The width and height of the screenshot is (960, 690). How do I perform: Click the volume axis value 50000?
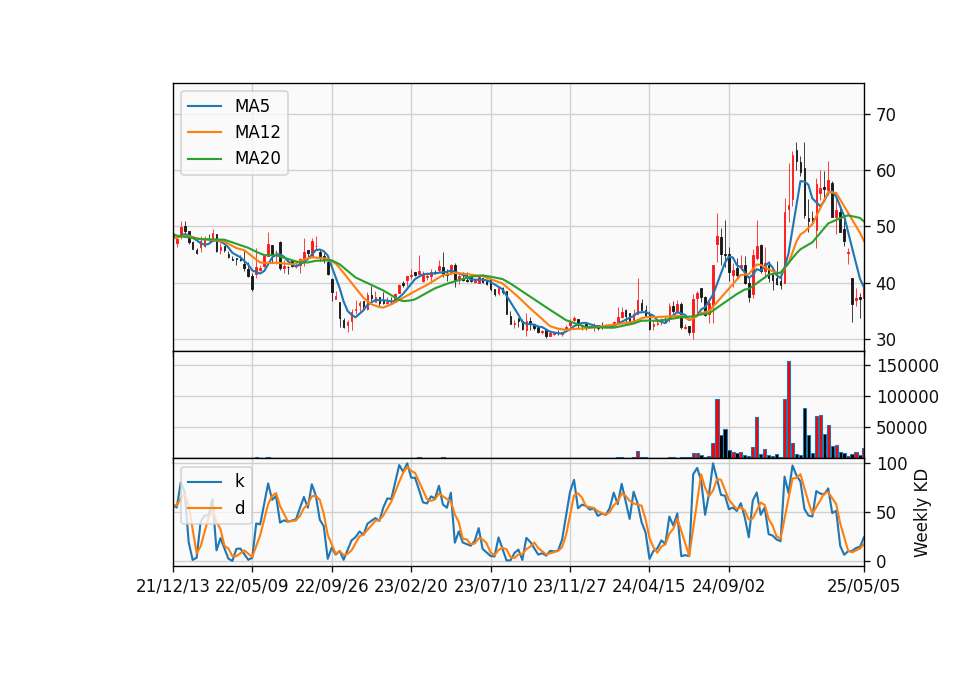[902, 429]
